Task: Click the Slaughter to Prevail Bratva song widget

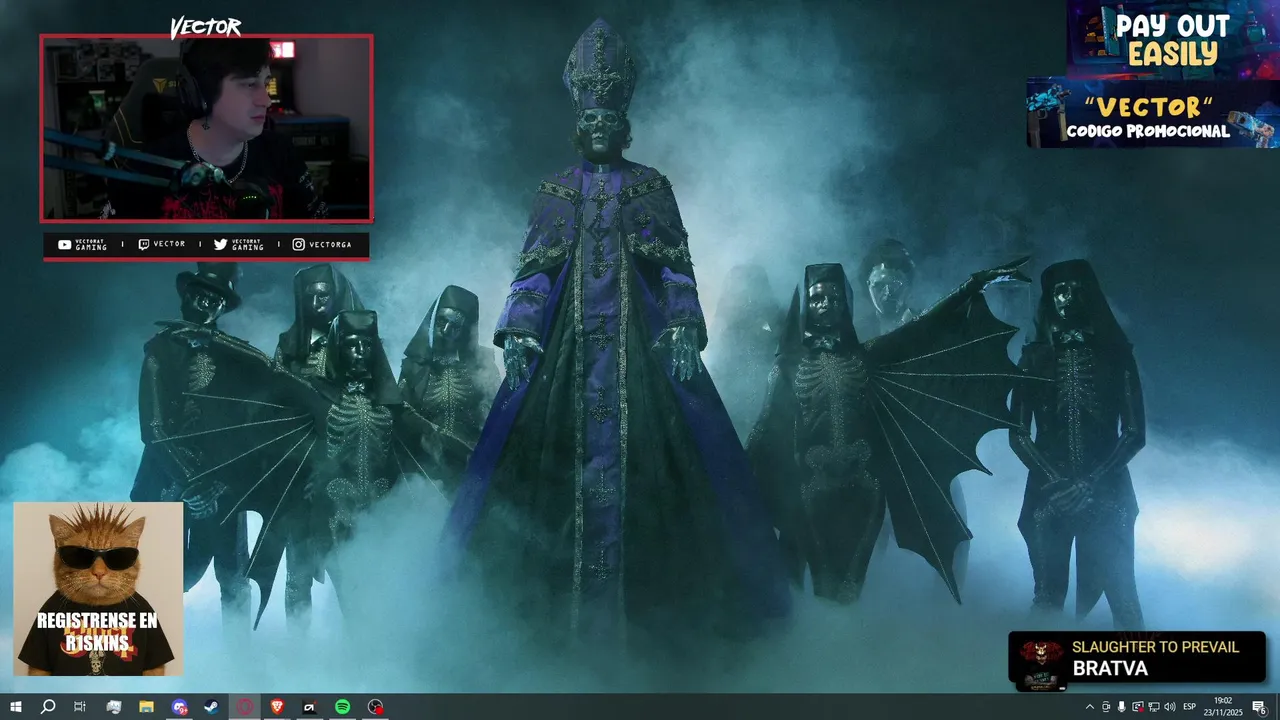Action: [1137, 658]
